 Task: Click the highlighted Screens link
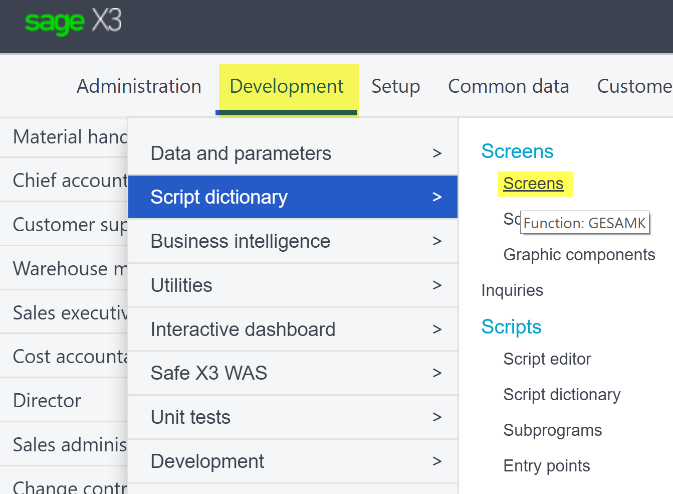point(533,183)
